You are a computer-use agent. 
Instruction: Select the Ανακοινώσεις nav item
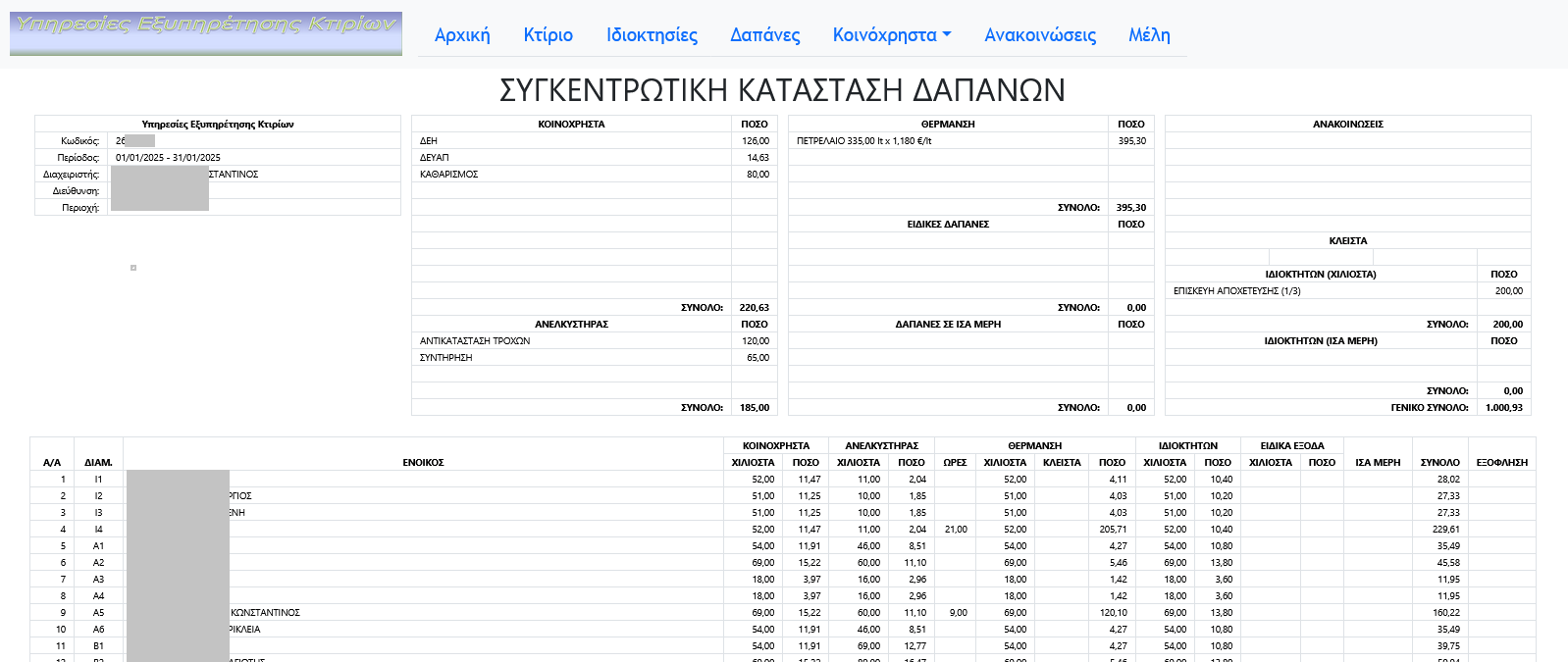pos(1039,35)
